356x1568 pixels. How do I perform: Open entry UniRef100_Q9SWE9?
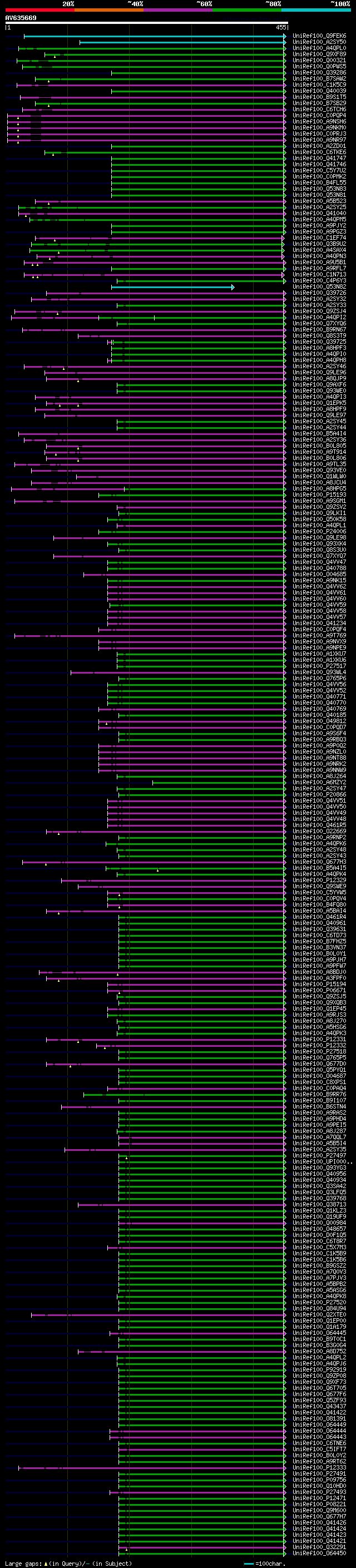pos(319,886)
